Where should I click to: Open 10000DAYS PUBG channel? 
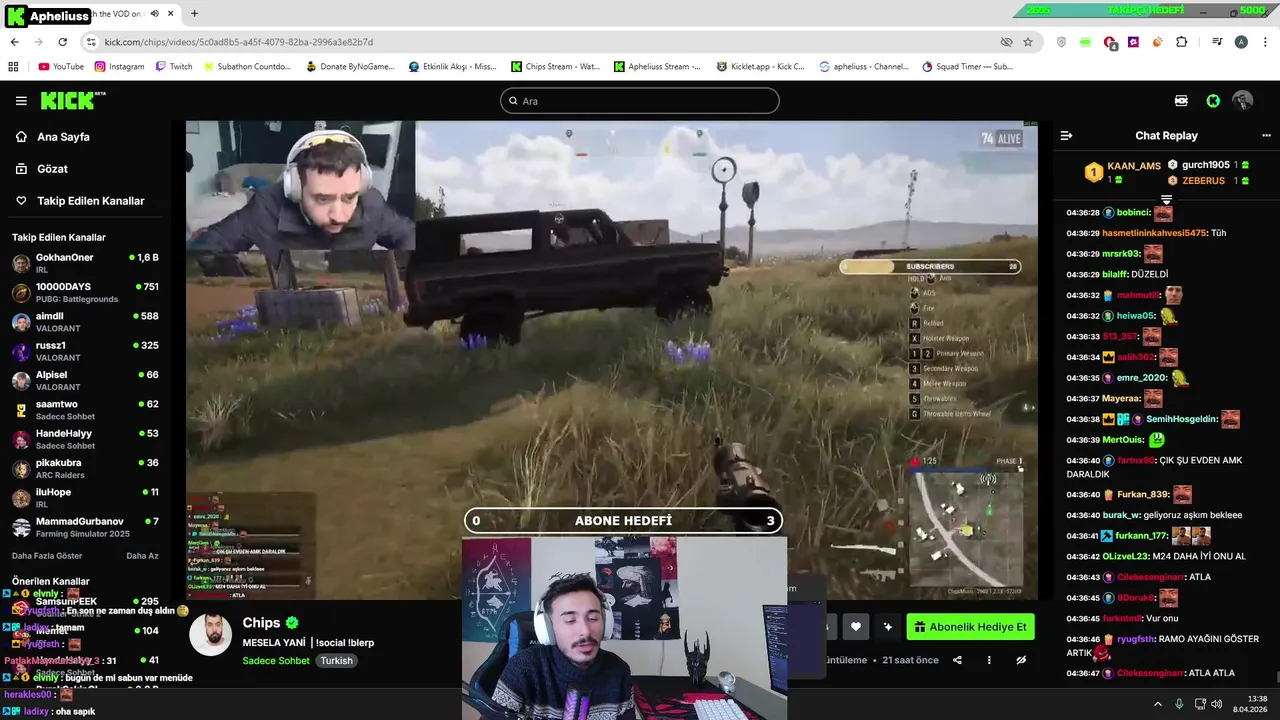click(85, 293)
